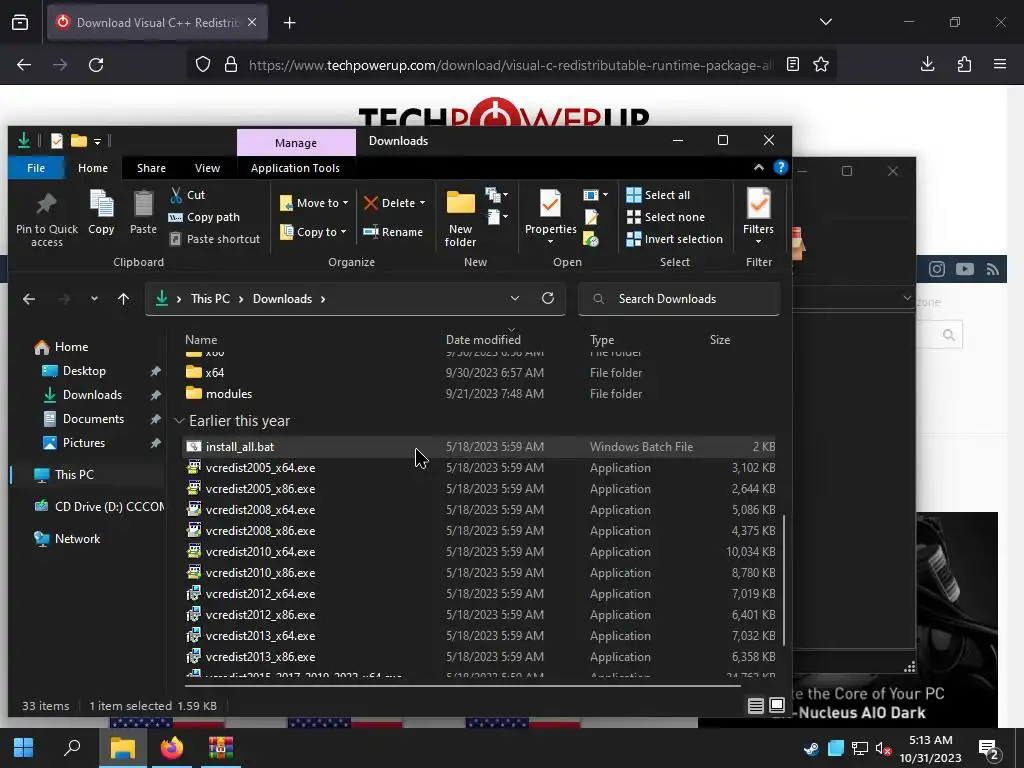
Task: Open the Filters ribbon button
Action: point(758,216)
